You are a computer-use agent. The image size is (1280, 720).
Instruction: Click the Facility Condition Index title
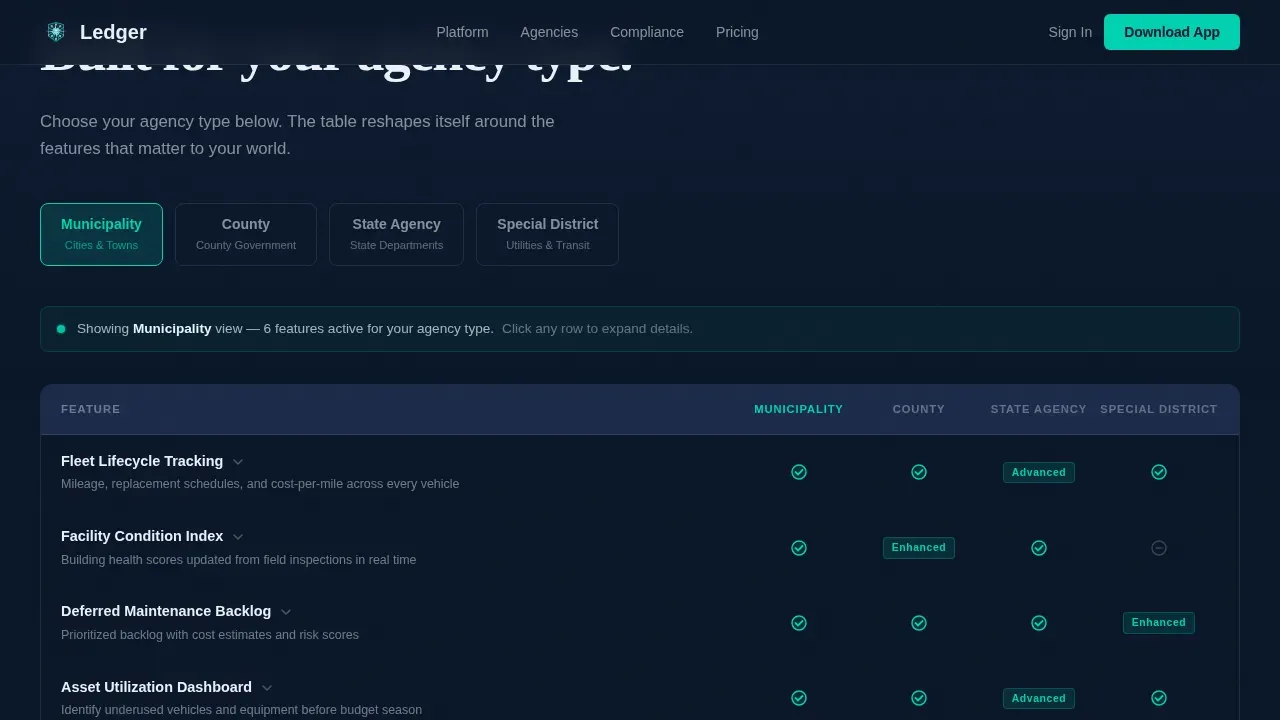tap(142, 536)
